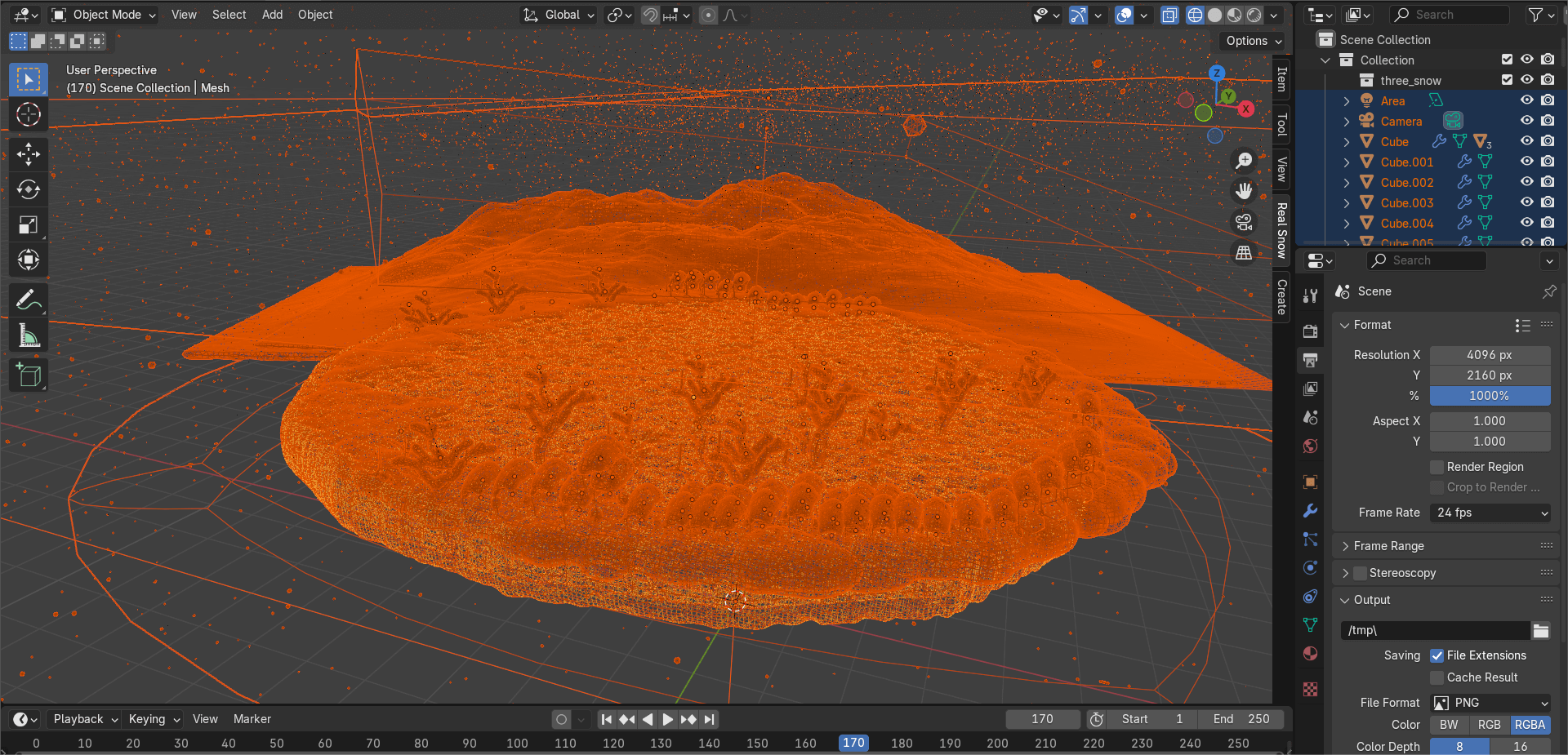Open the Object Mode dropdown
Screen dimensions: 1568x755
103,15
